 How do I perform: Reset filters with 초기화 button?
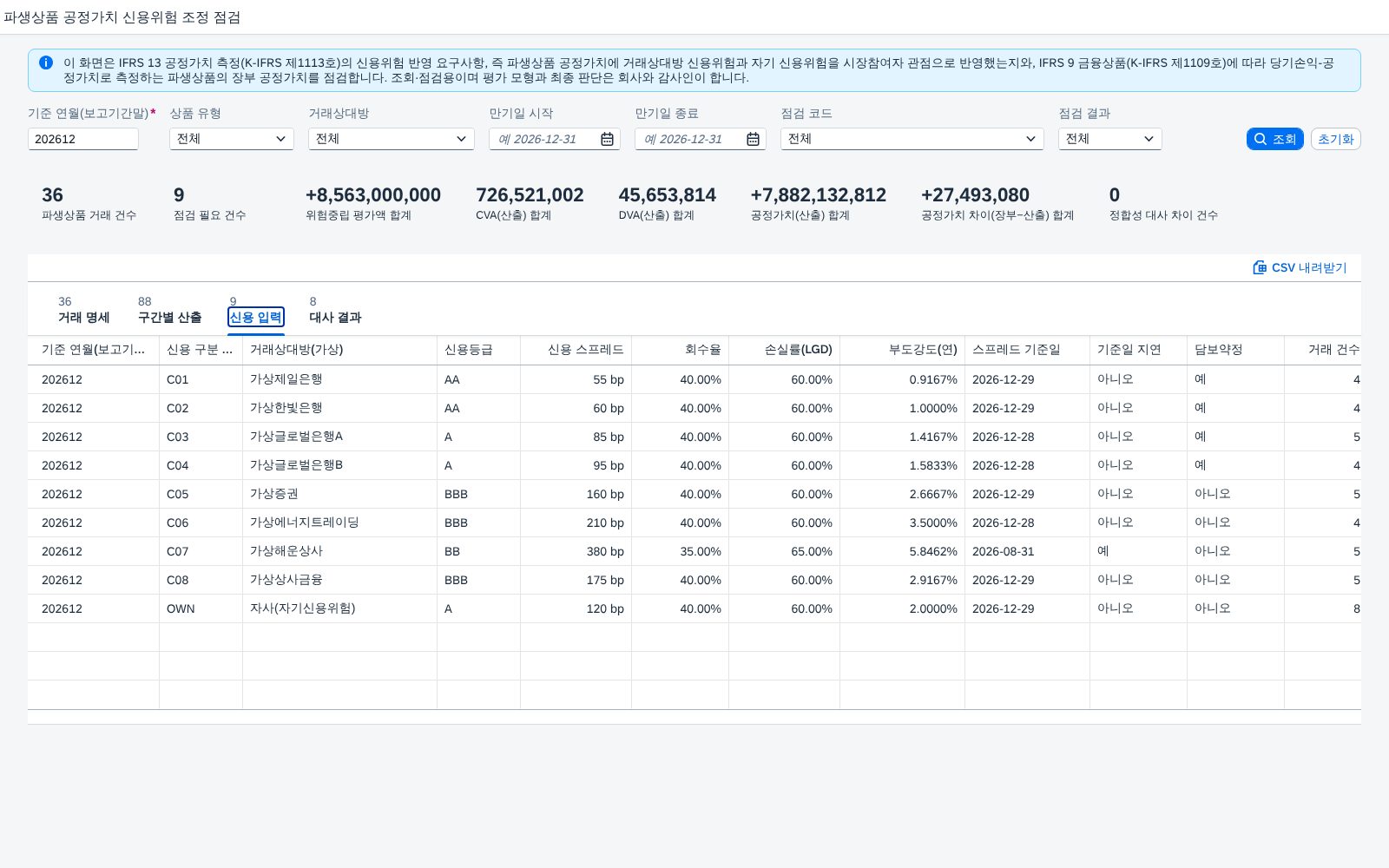tap(1336, 139)
